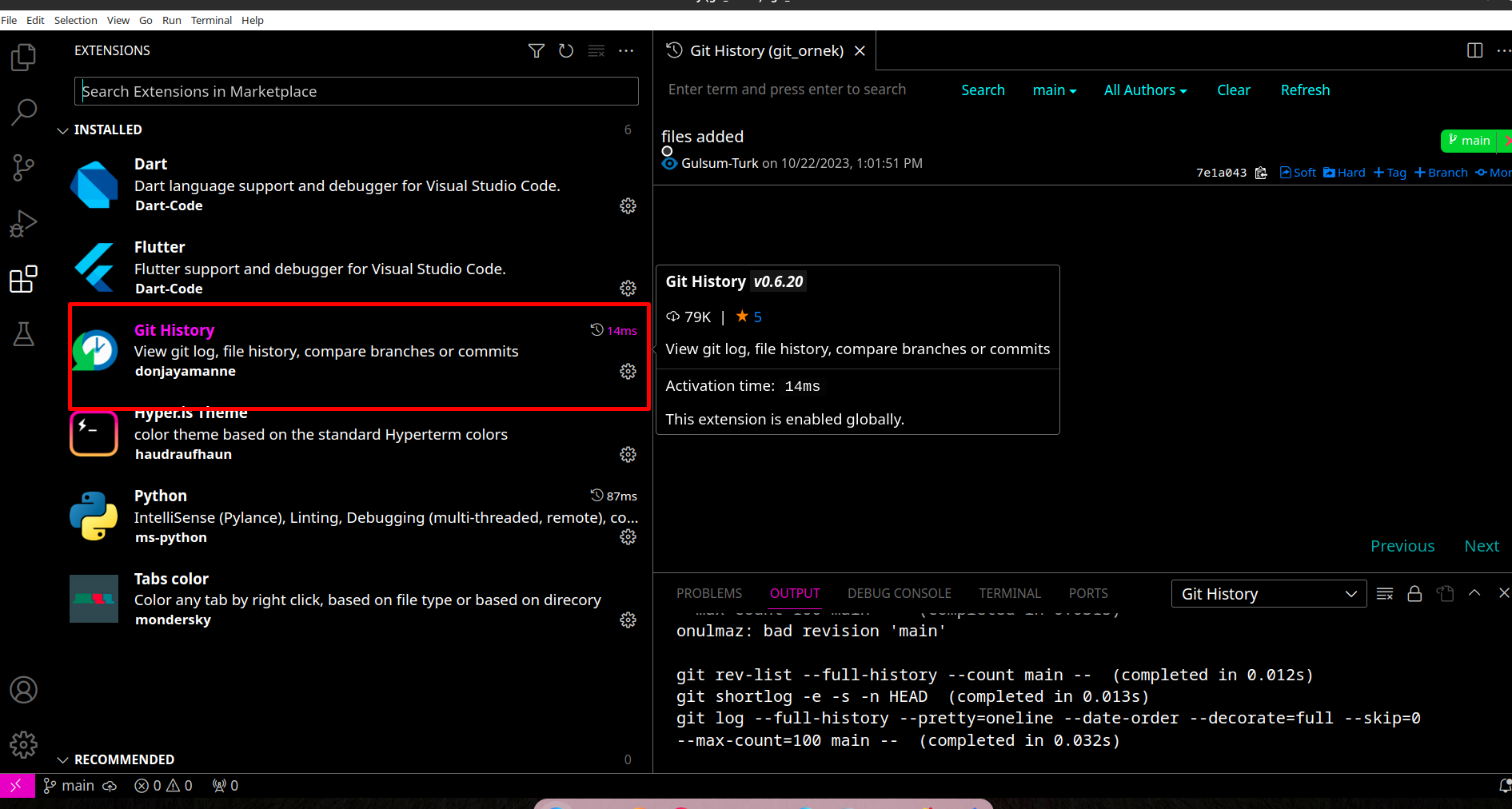Refresh the extensions list
Viewport: 1512px width, 809px height.
(x=566, y=51)
